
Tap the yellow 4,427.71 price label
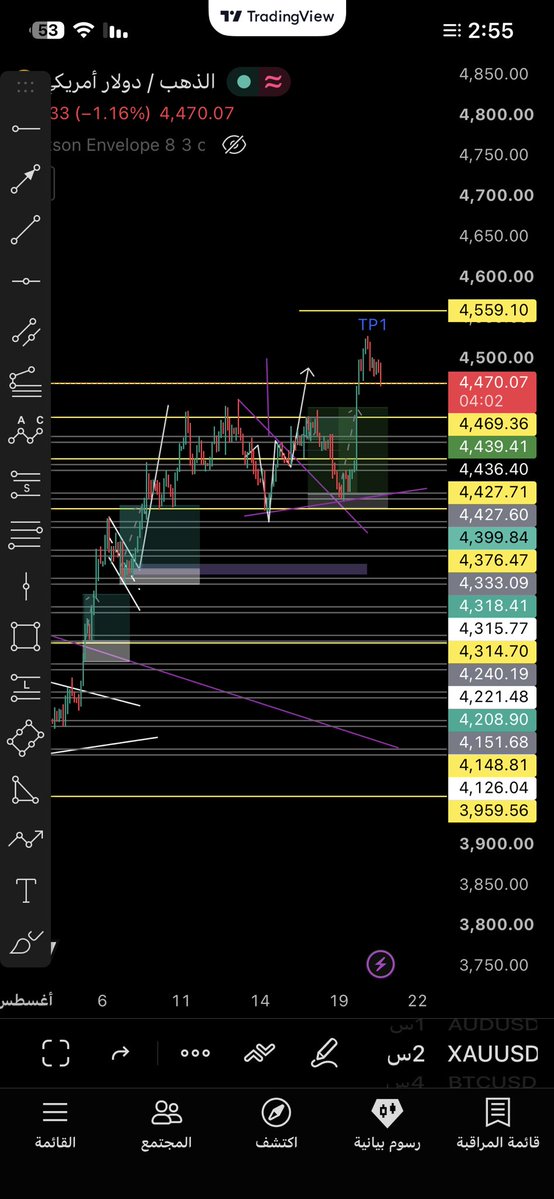[x=494, y=492]
